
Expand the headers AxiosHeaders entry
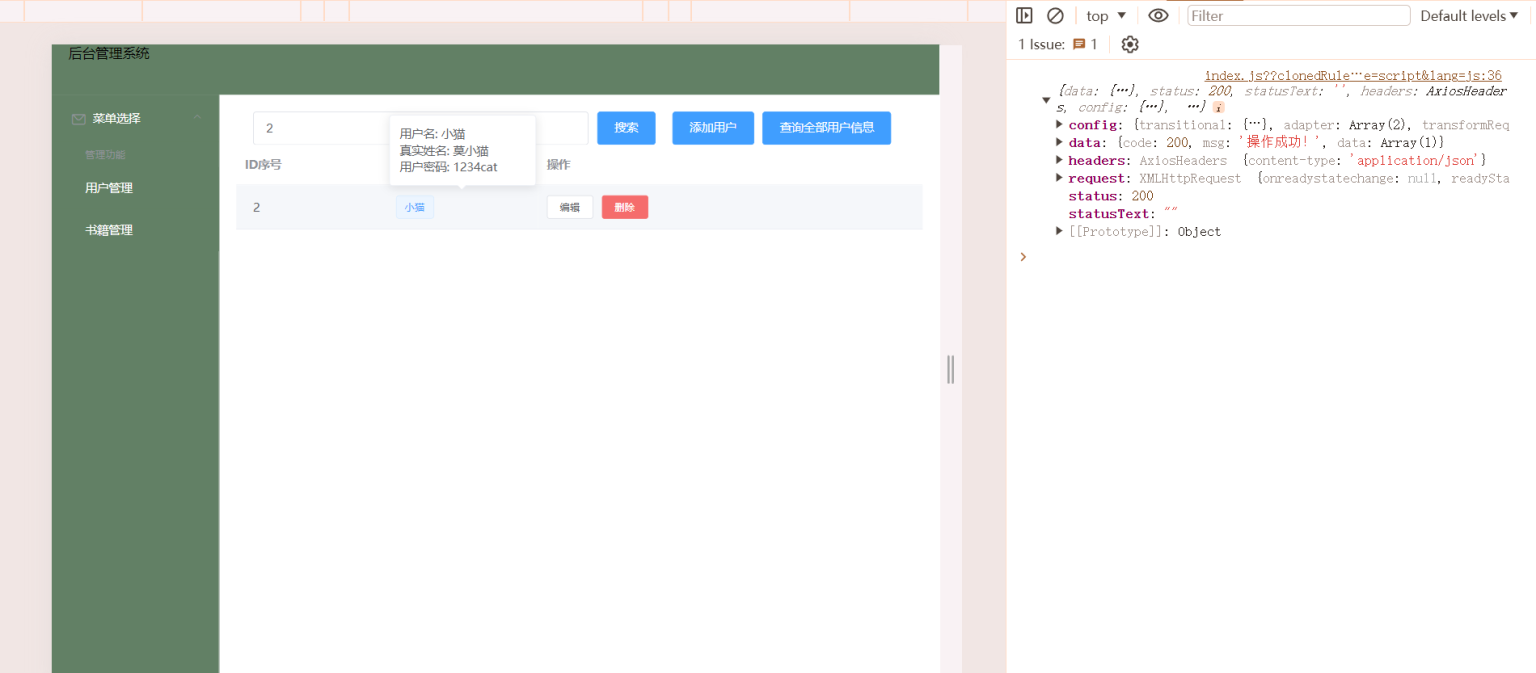click(x=1060, y=161)
